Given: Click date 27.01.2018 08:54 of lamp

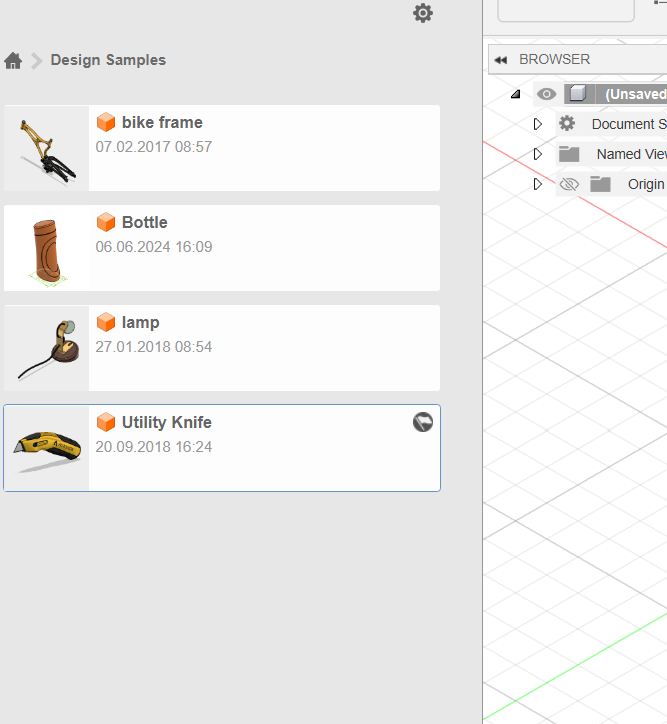Looking at the screenshot, I should coord(154,347).
